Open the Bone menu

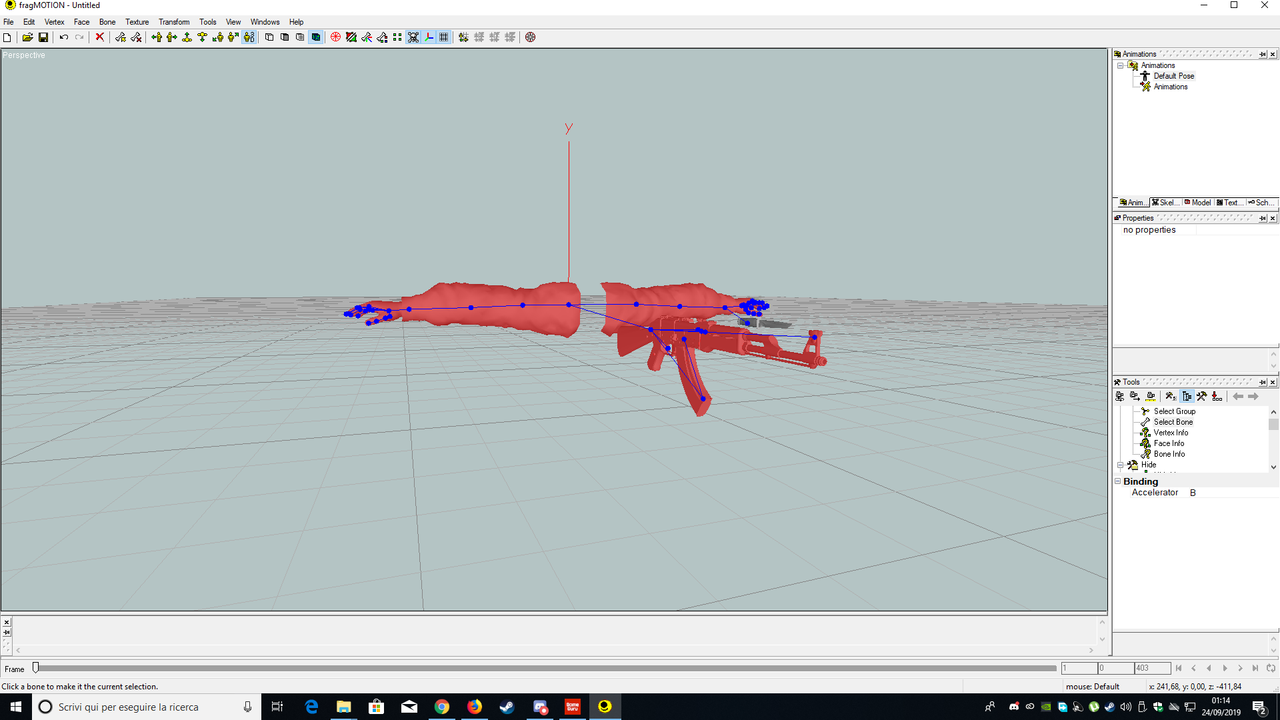(107, 21)
